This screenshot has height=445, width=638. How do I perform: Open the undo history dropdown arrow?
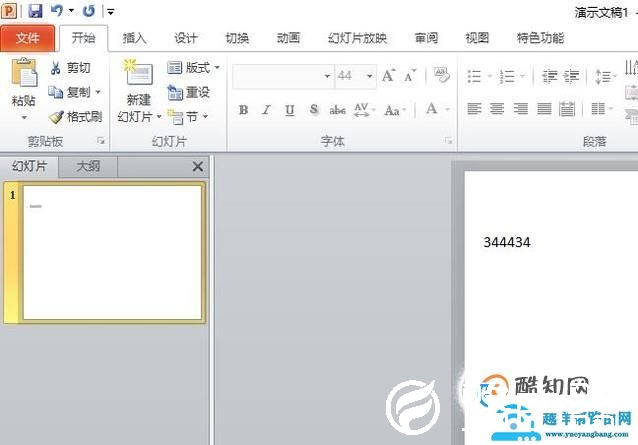coord(71,11)
